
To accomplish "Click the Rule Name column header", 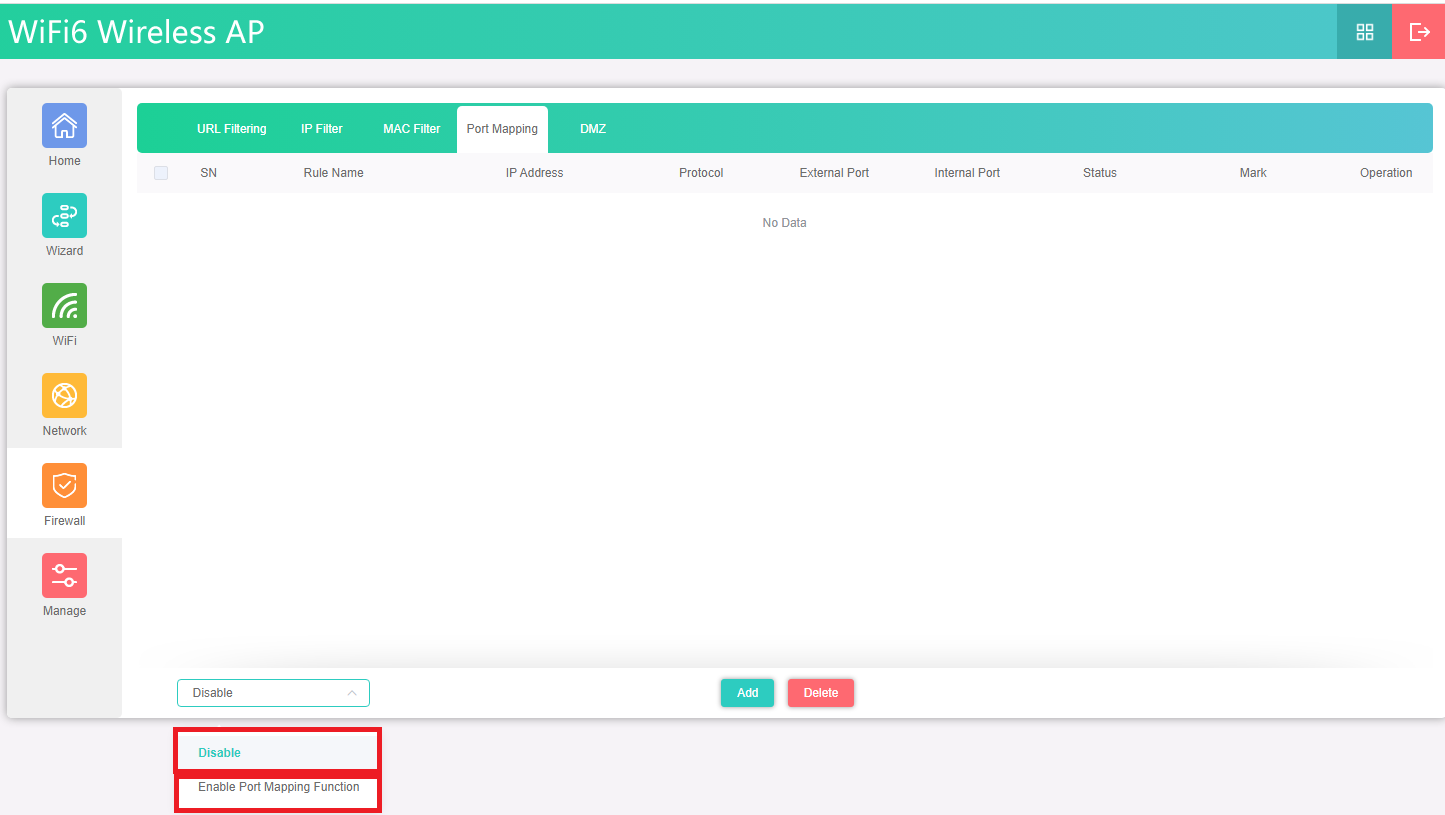I will click(333, 173).
